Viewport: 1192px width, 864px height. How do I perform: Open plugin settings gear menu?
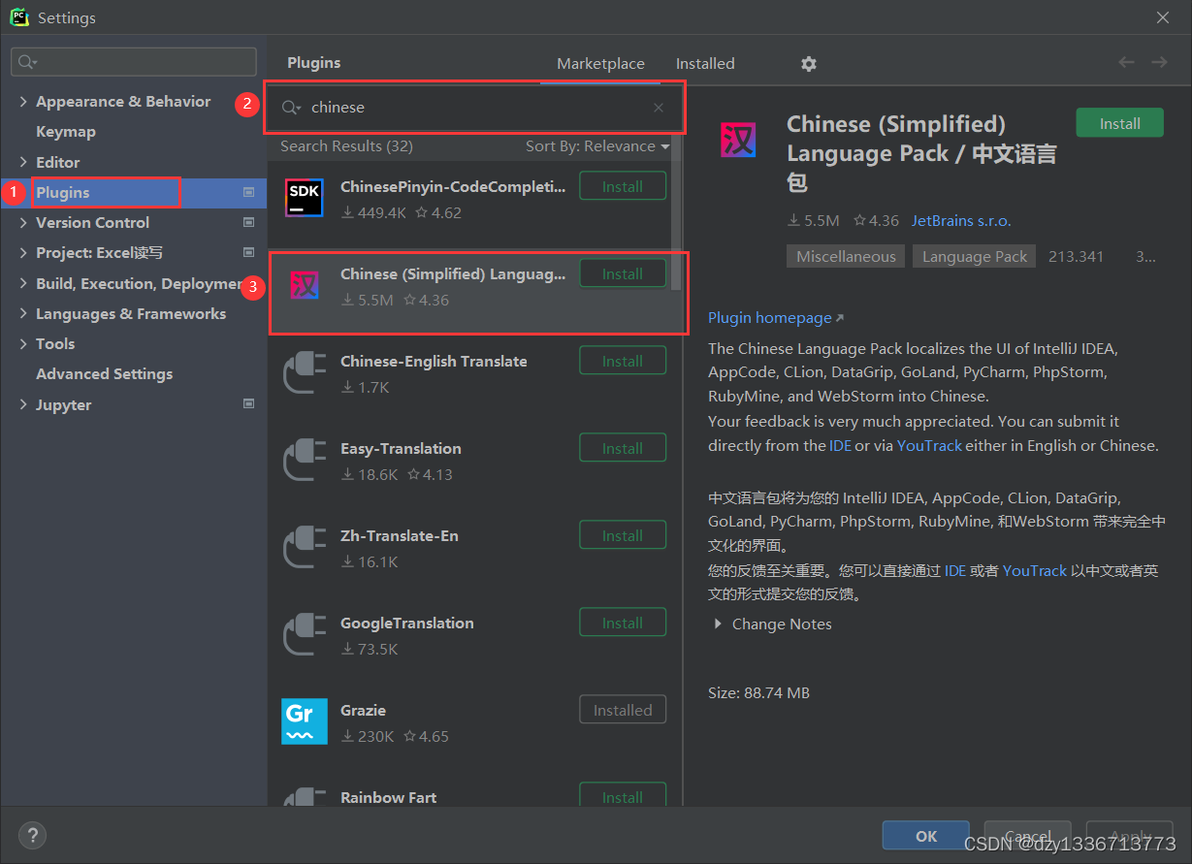coord(808,64)
